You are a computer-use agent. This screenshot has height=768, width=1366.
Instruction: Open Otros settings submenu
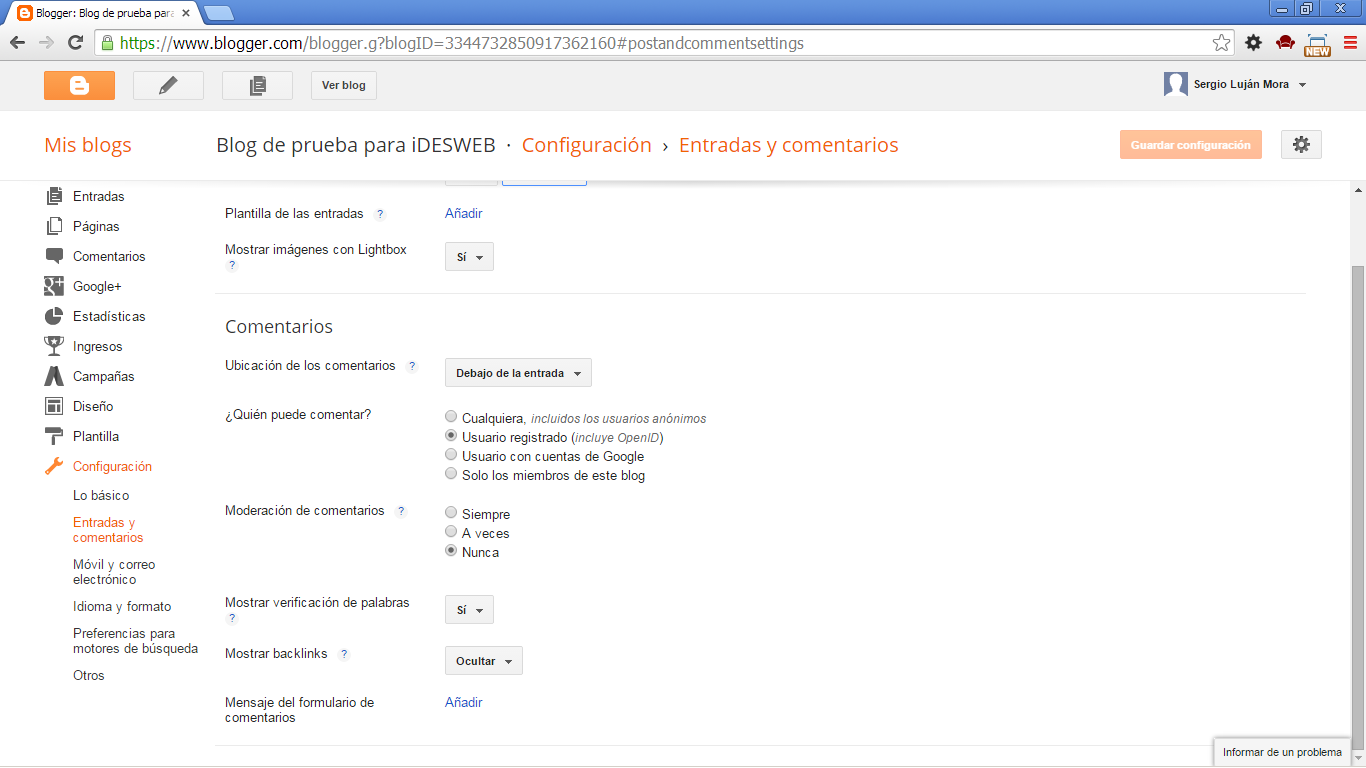[89, 675]
